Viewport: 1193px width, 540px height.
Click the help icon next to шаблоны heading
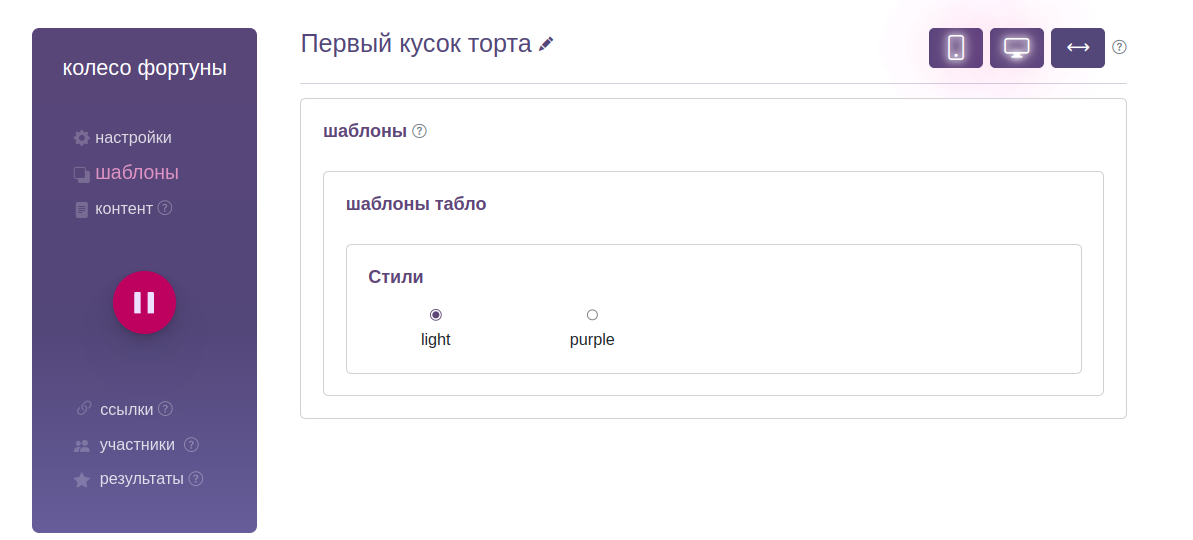point(419,131)
